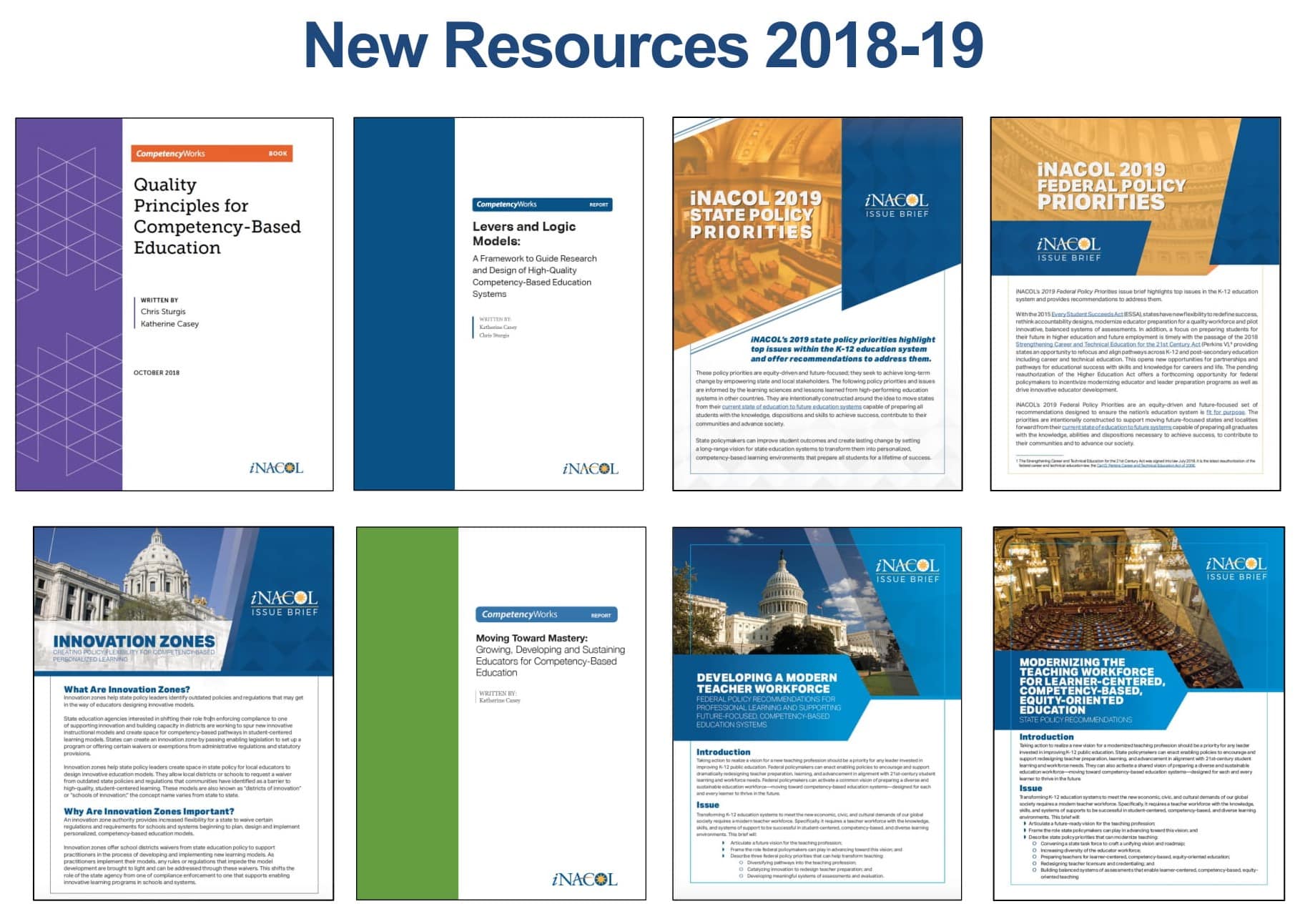This screenshot has height=924, width=1300.
Task: Click the 'State Policy Recommendations' subtitle
Action: tap(1075, 720)
